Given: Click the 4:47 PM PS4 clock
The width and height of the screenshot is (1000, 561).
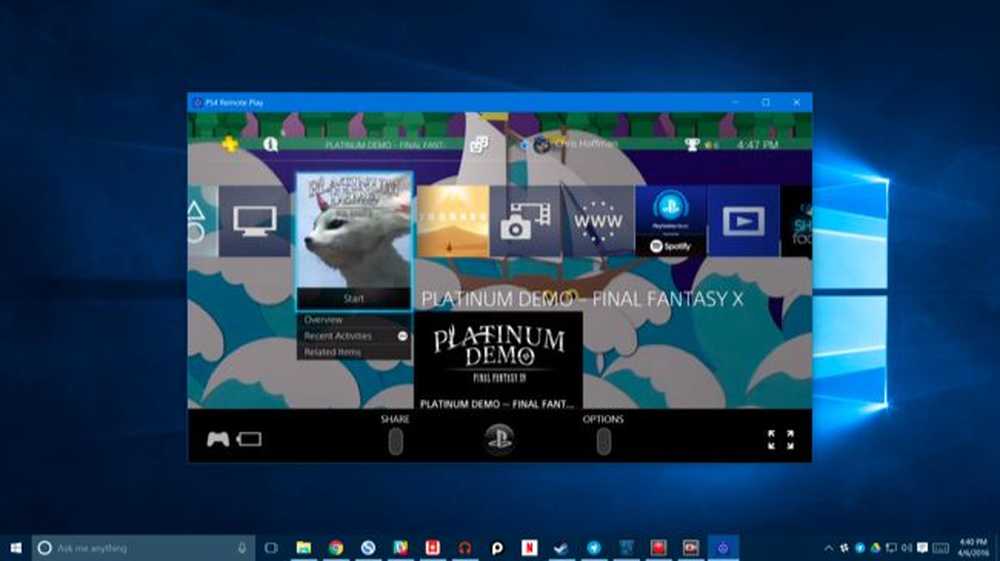Looking at the screenshot, I should pos(757,145).
